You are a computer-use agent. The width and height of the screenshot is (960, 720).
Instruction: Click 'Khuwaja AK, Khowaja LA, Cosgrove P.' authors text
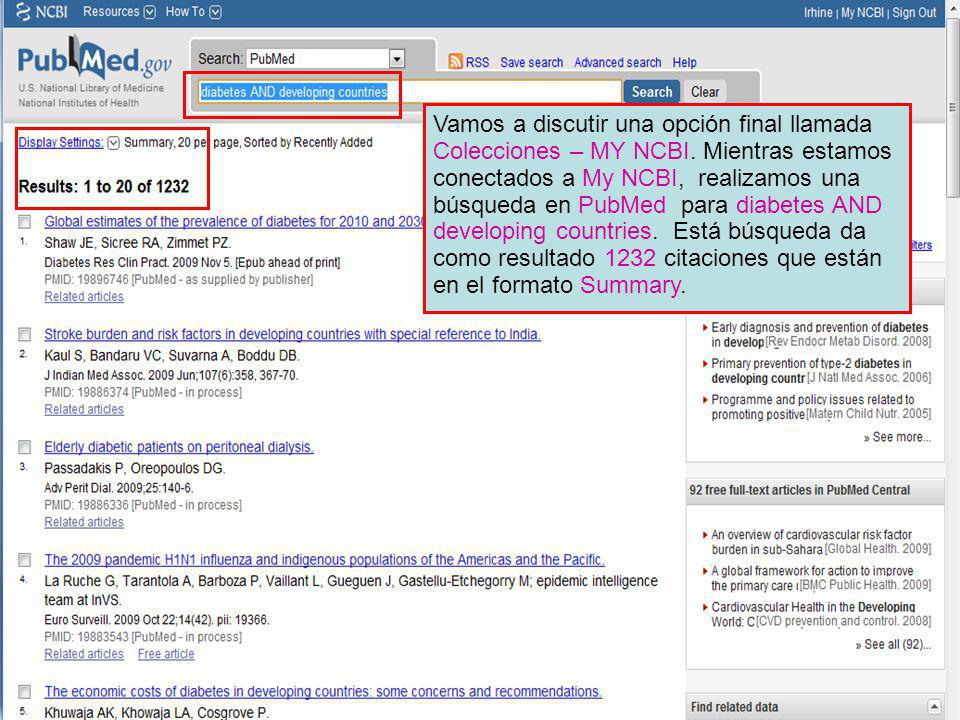(x=156, y=712)
